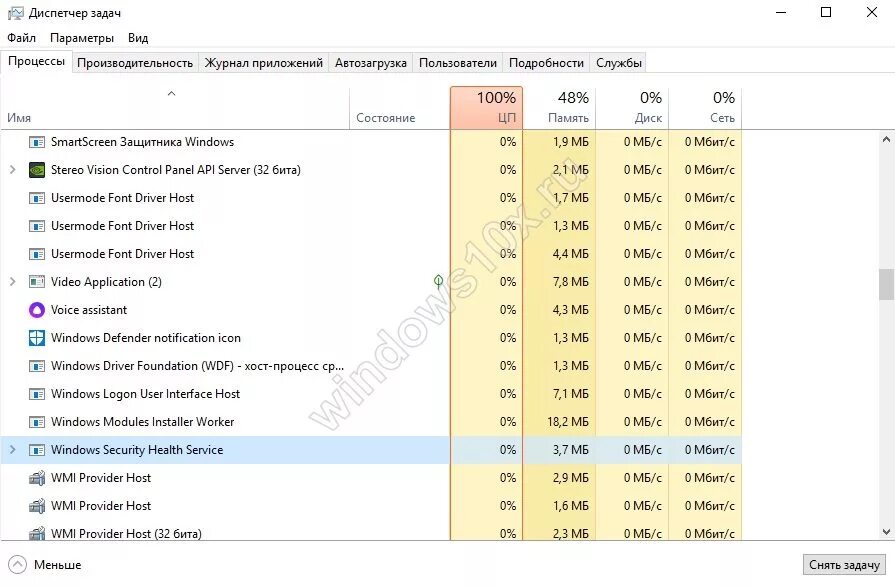Click the vertical scrollbar thumb
Image resolution: width=895 pixels, height=587 pixels.
[x=886, y=284]
